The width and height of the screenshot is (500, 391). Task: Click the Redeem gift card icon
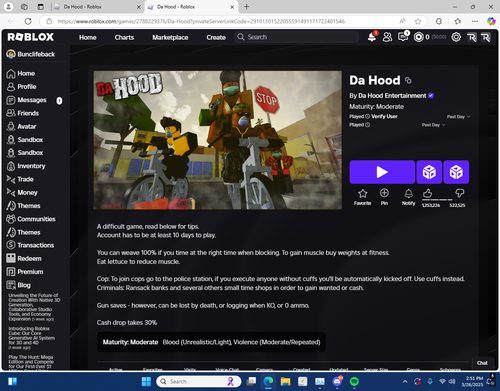pyautogui.click(x=11, y=258)
